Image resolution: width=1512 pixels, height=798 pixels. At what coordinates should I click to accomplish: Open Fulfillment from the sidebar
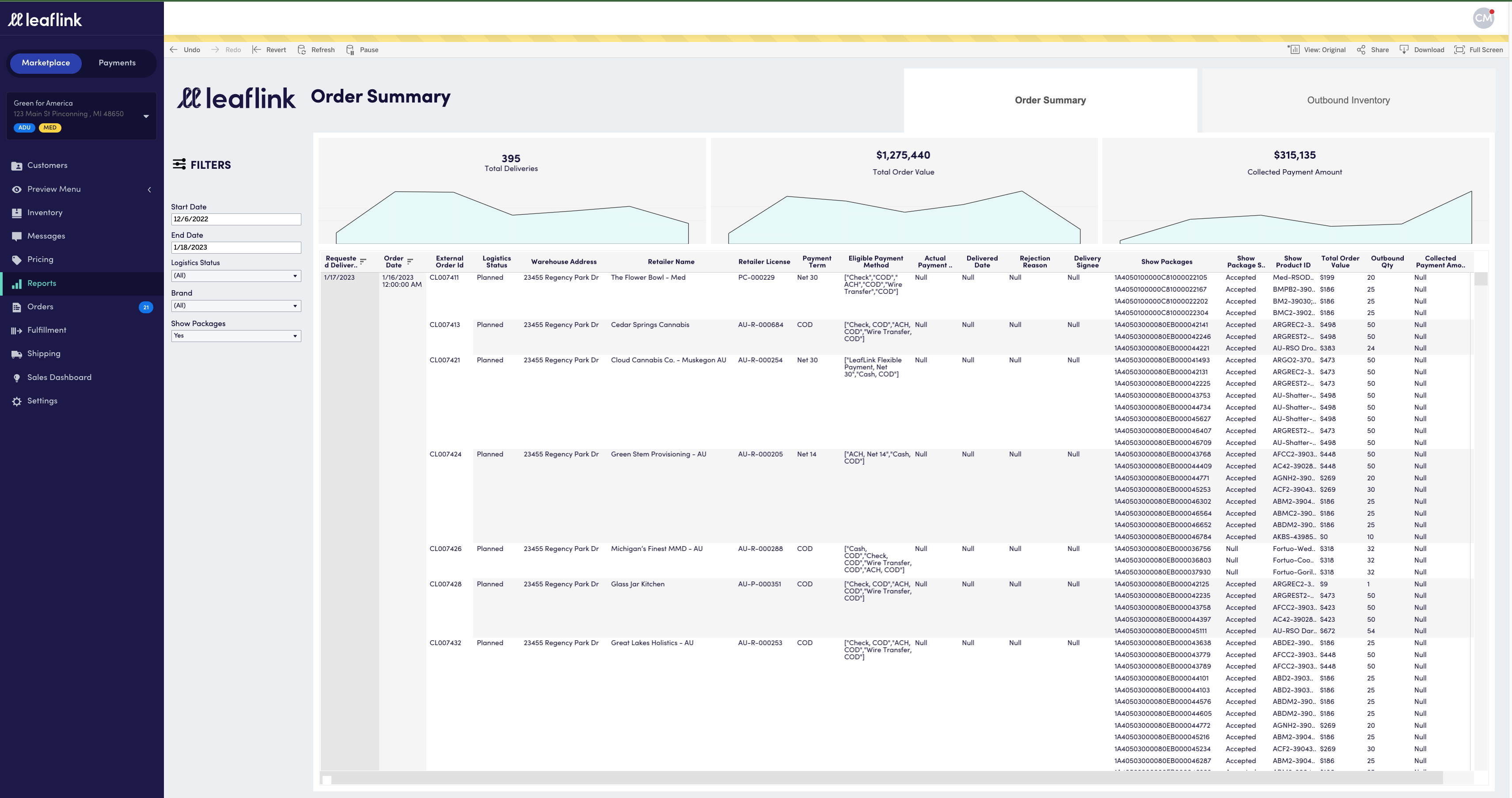[46, 331]
